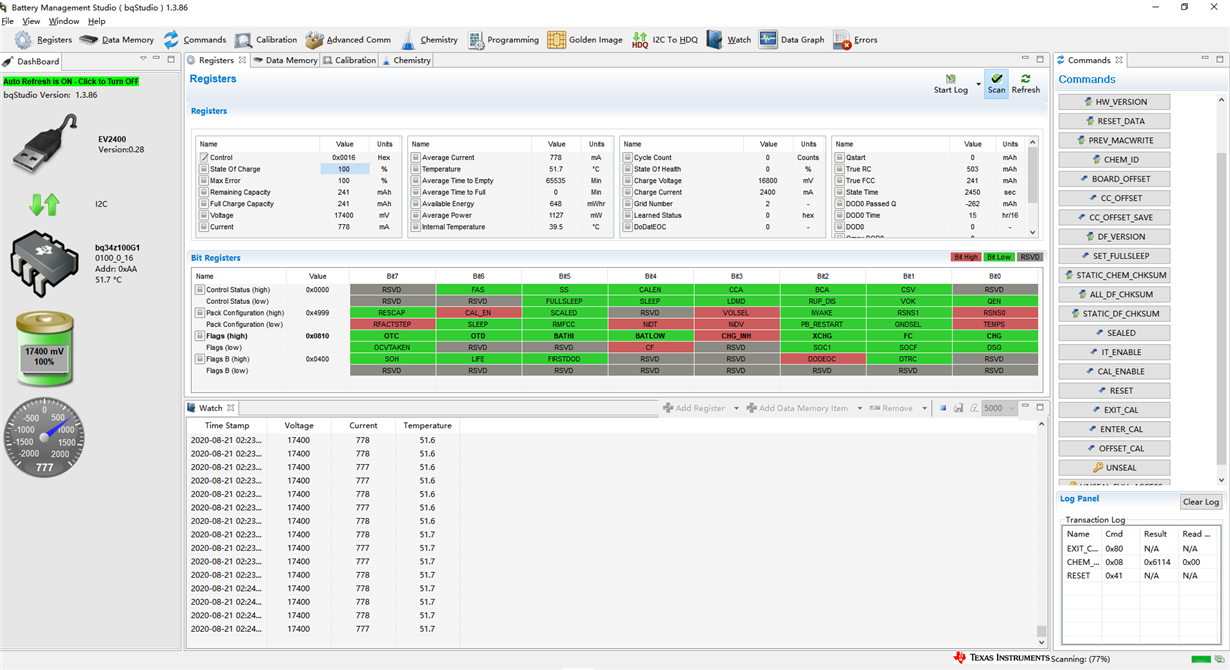Click the save watch log icon
Image resolution: width=1230 pixels, height=670 pixels.
click(x=958, y=408)
